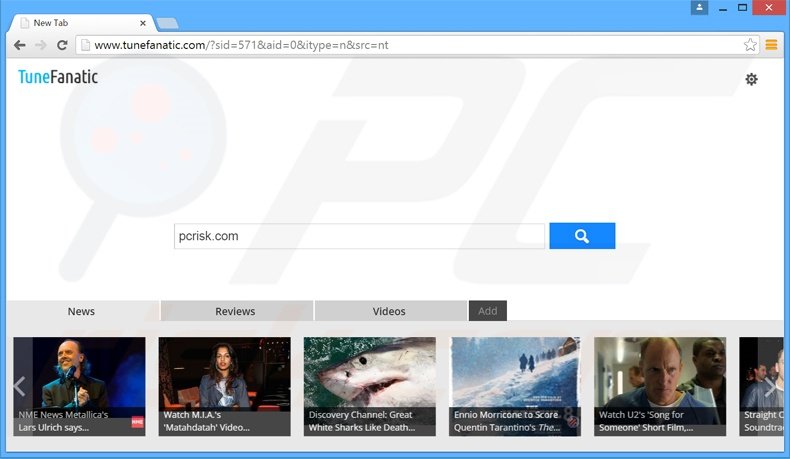
Task: Minimize the browser window
Action: (723, 8)
